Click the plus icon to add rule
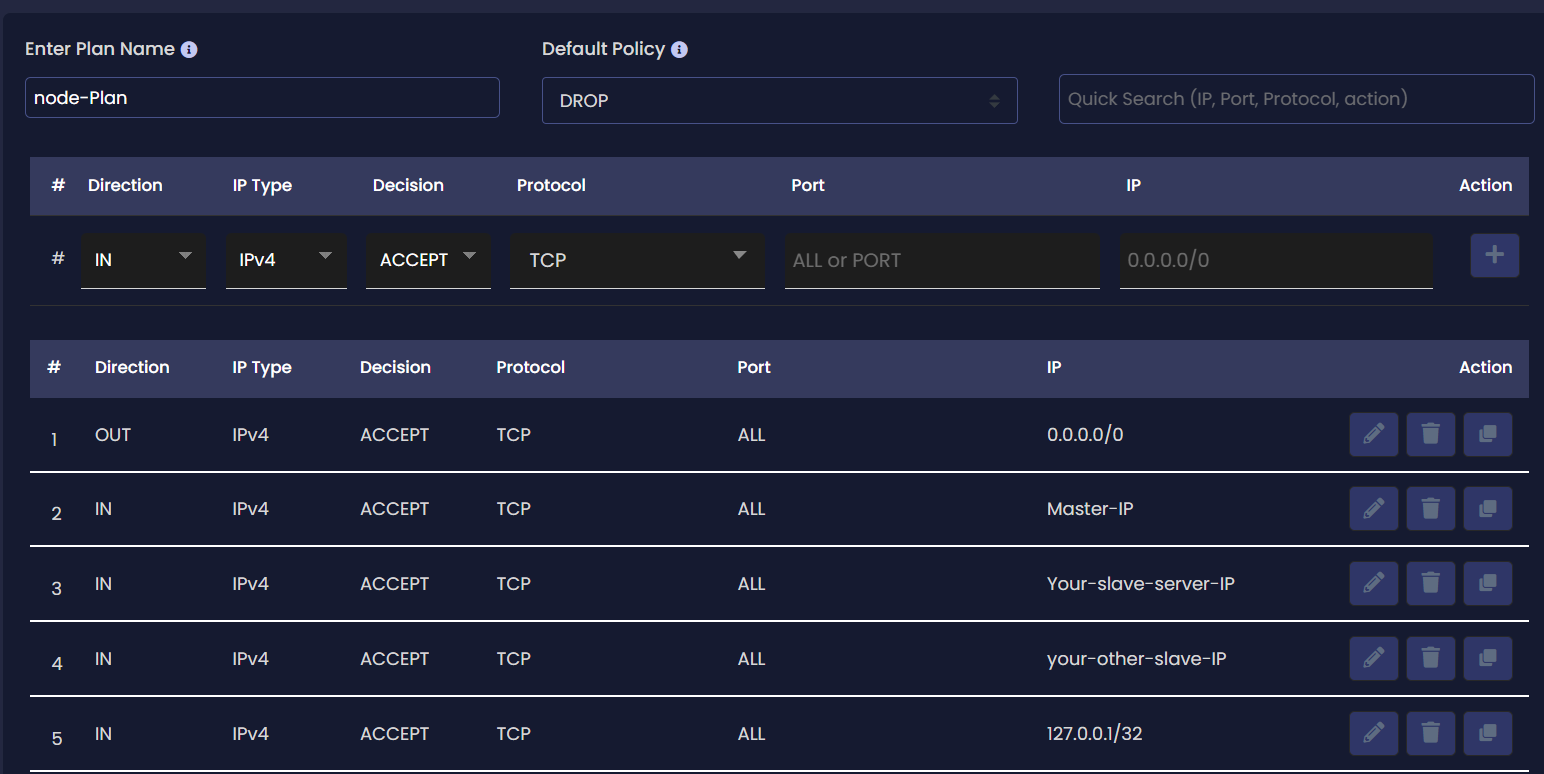Viewport: 1544px width, 774px height. (1494, 255)
